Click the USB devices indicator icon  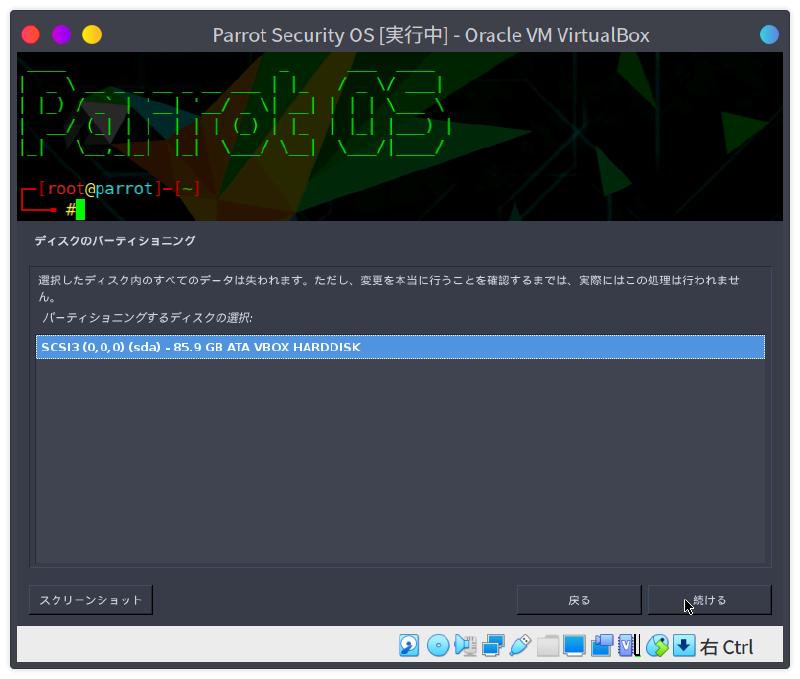(517, 646)
